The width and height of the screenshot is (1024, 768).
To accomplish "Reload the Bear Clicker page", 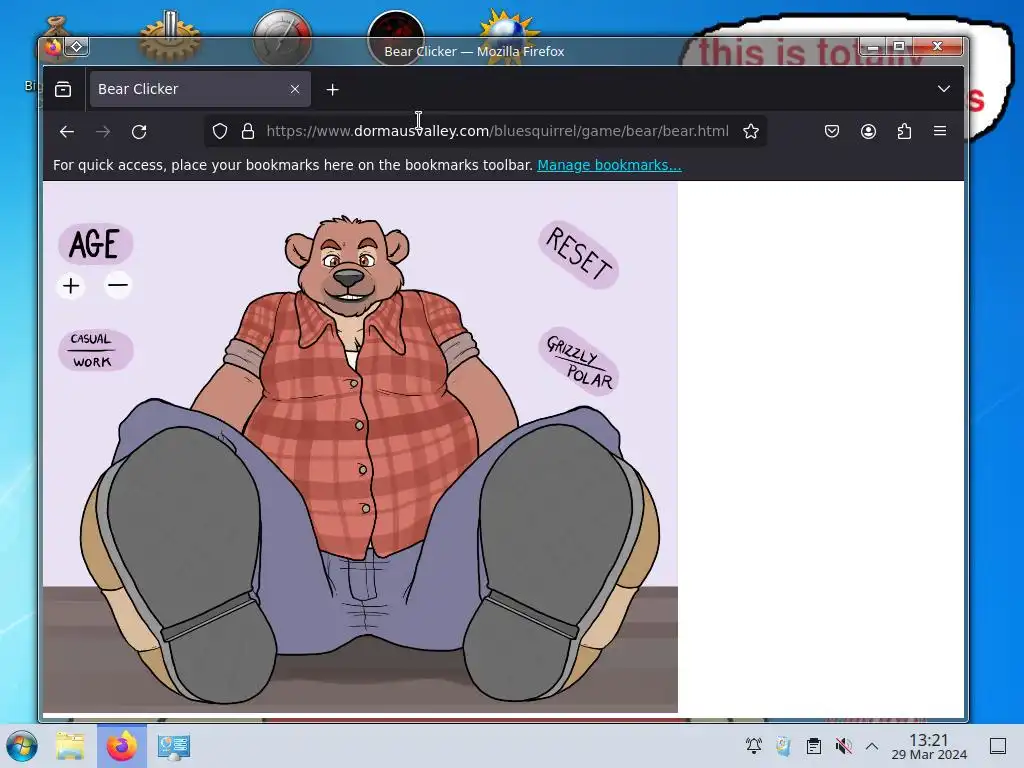I will tap(139, 131).
